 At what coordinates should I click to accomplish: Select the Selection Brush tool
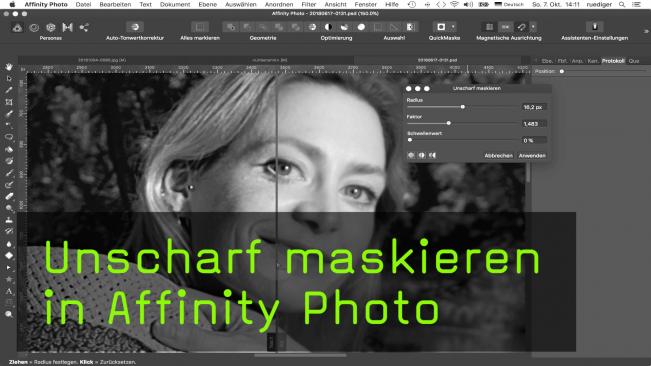tap(9, 114)
